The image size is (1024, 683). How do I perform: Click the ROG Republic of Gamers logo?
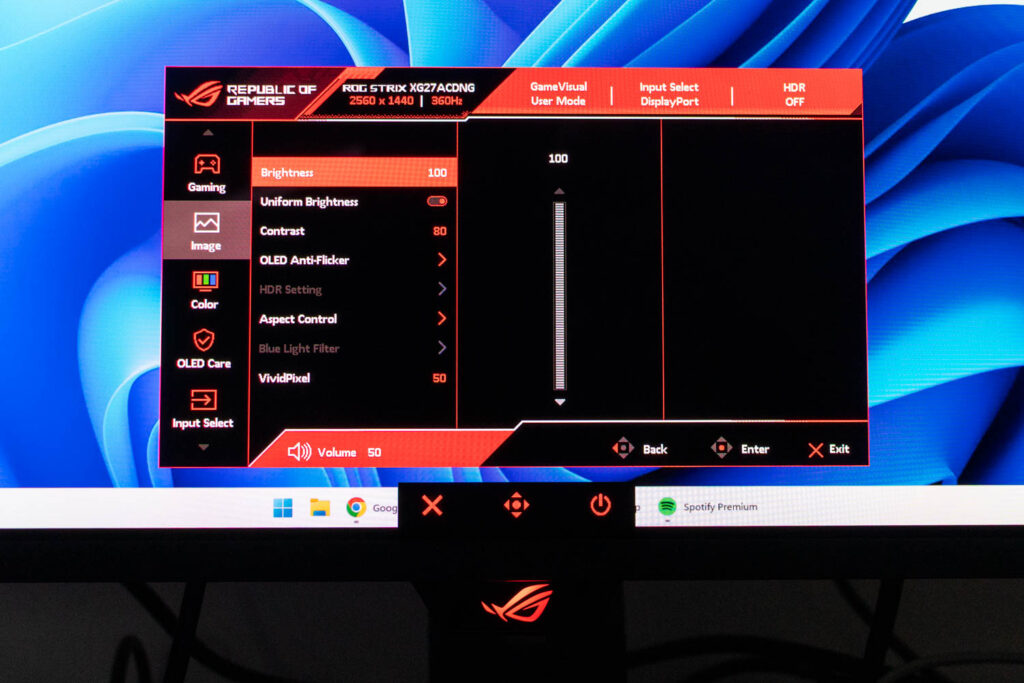click(x=245, y=94)
